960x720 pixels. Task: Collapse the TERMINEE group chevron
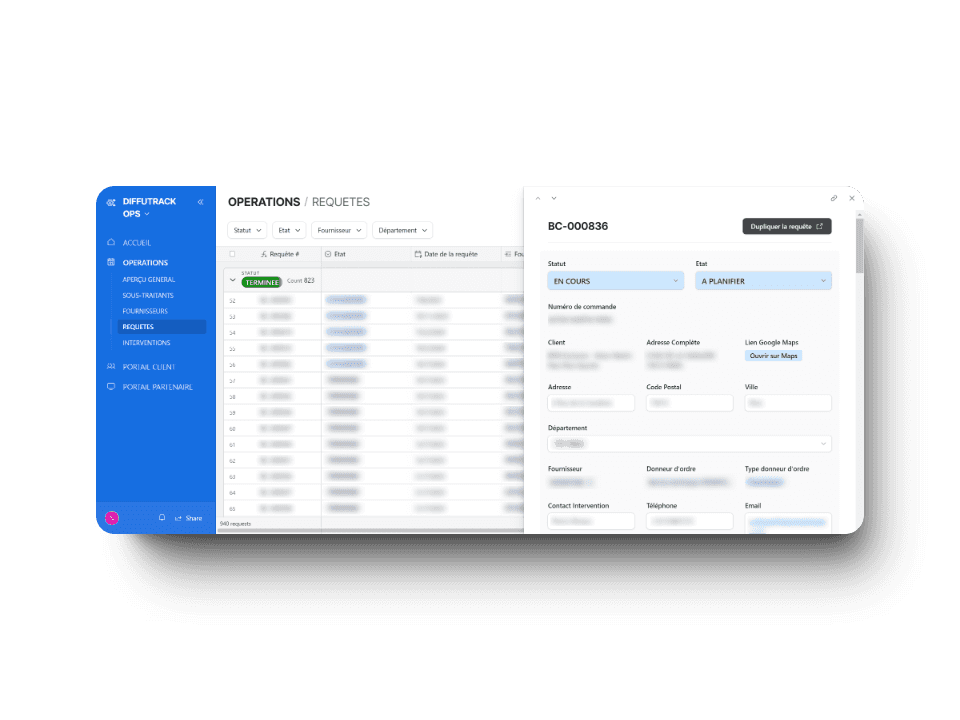coord(233,280)
